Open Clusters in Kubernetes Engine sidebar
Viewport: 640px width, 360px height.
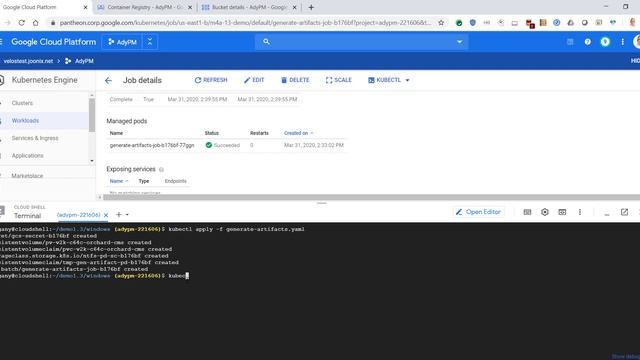pyautogui.click(x=22, y=103)
